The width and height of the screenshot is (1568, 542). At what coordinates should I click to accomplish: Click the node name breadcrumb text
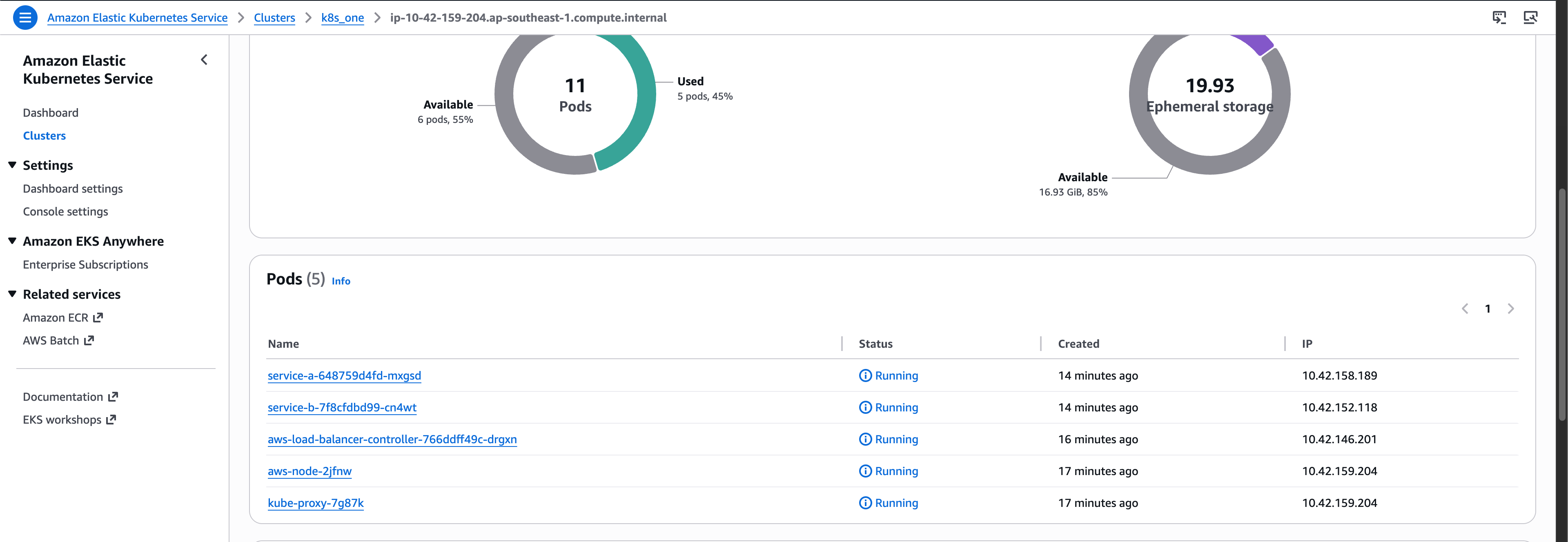528,18
